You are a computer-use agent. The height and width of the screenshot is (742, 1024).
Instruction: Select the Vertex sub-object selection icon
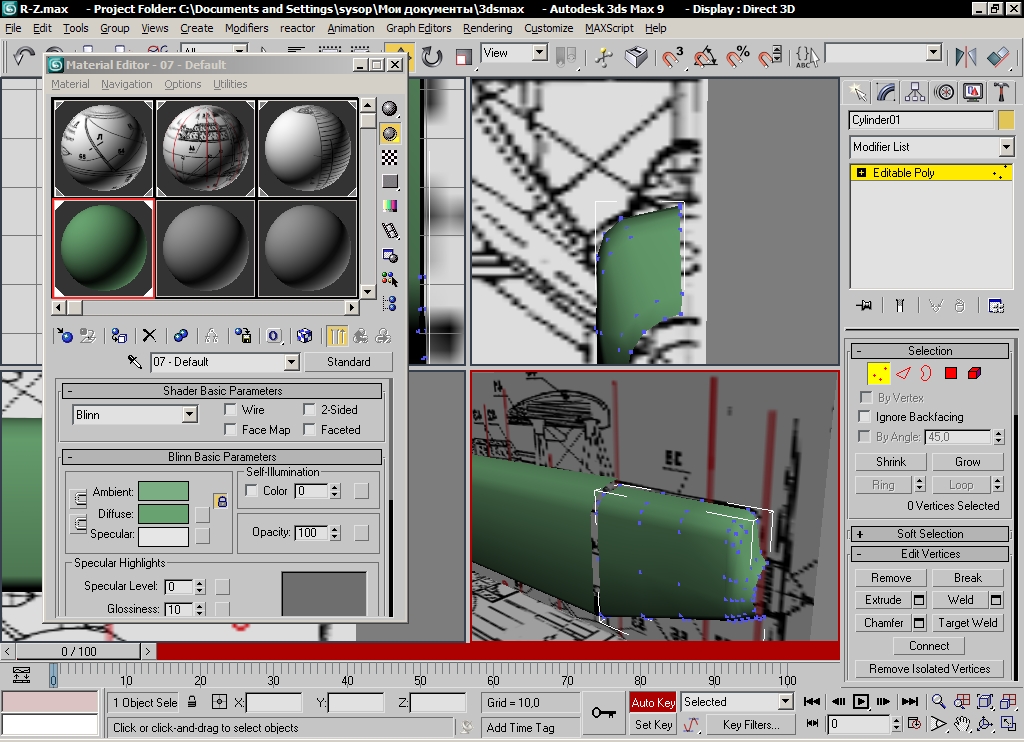coord(879,373)
